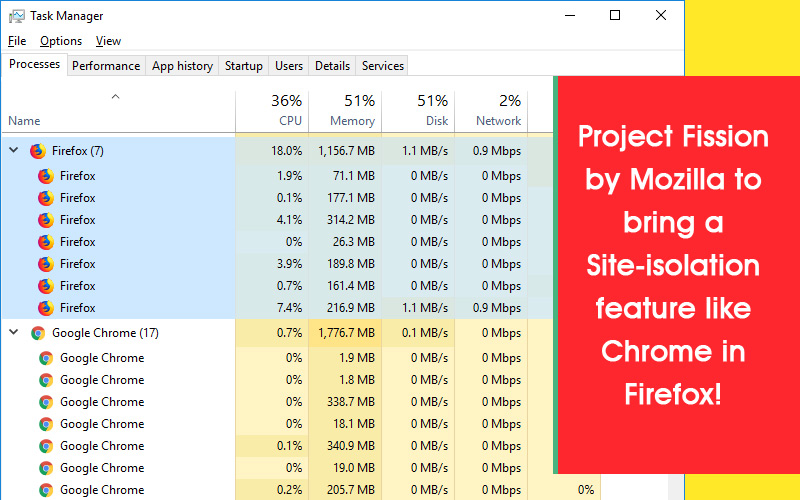
Task: Click Firefox icon in the 216.9 MB row
Action: pos(46,308)
